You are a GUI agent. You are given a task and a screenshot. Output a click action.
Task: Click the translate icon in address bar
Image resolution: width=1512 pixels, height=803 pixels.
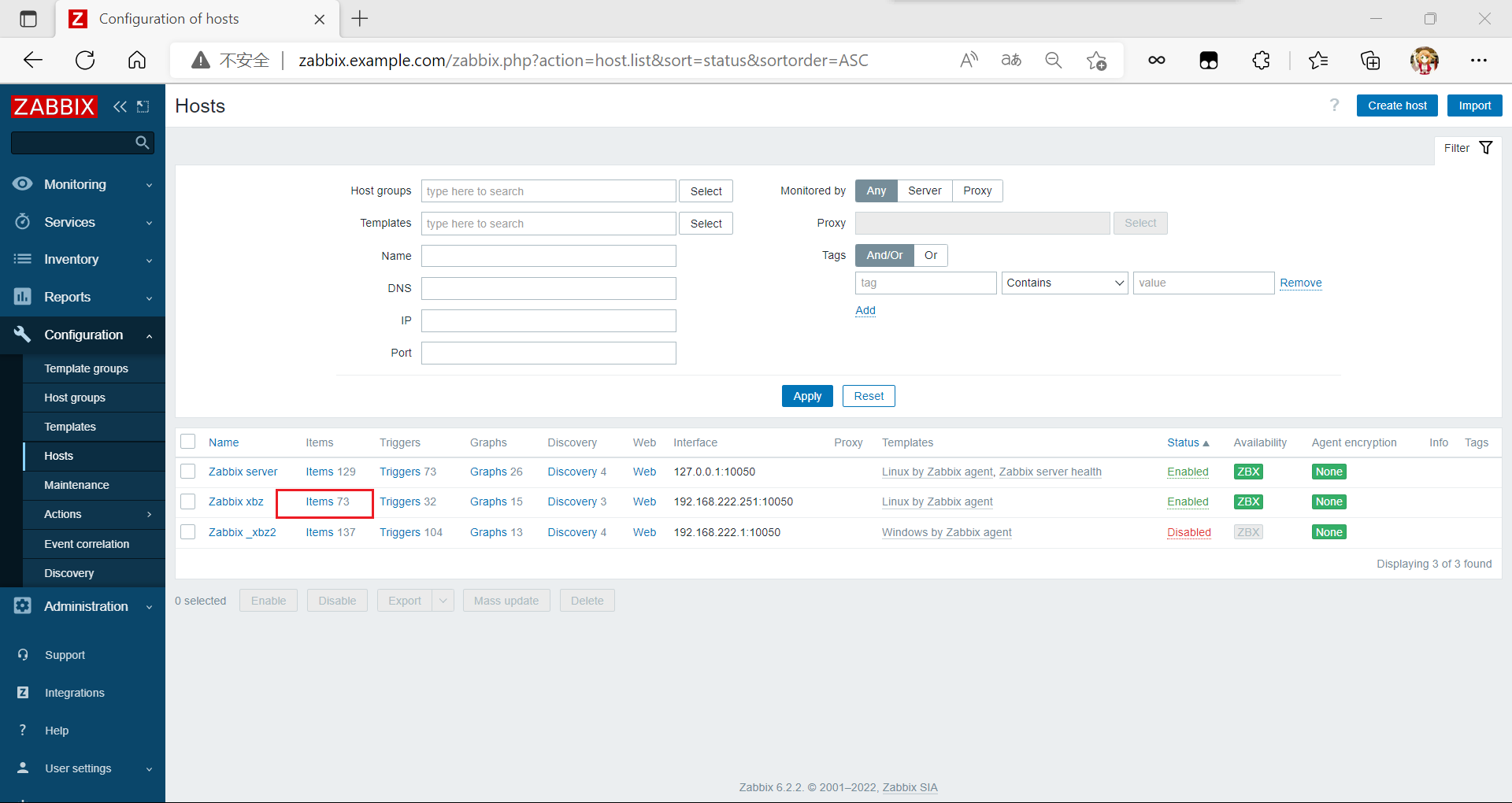(1011, 60)
